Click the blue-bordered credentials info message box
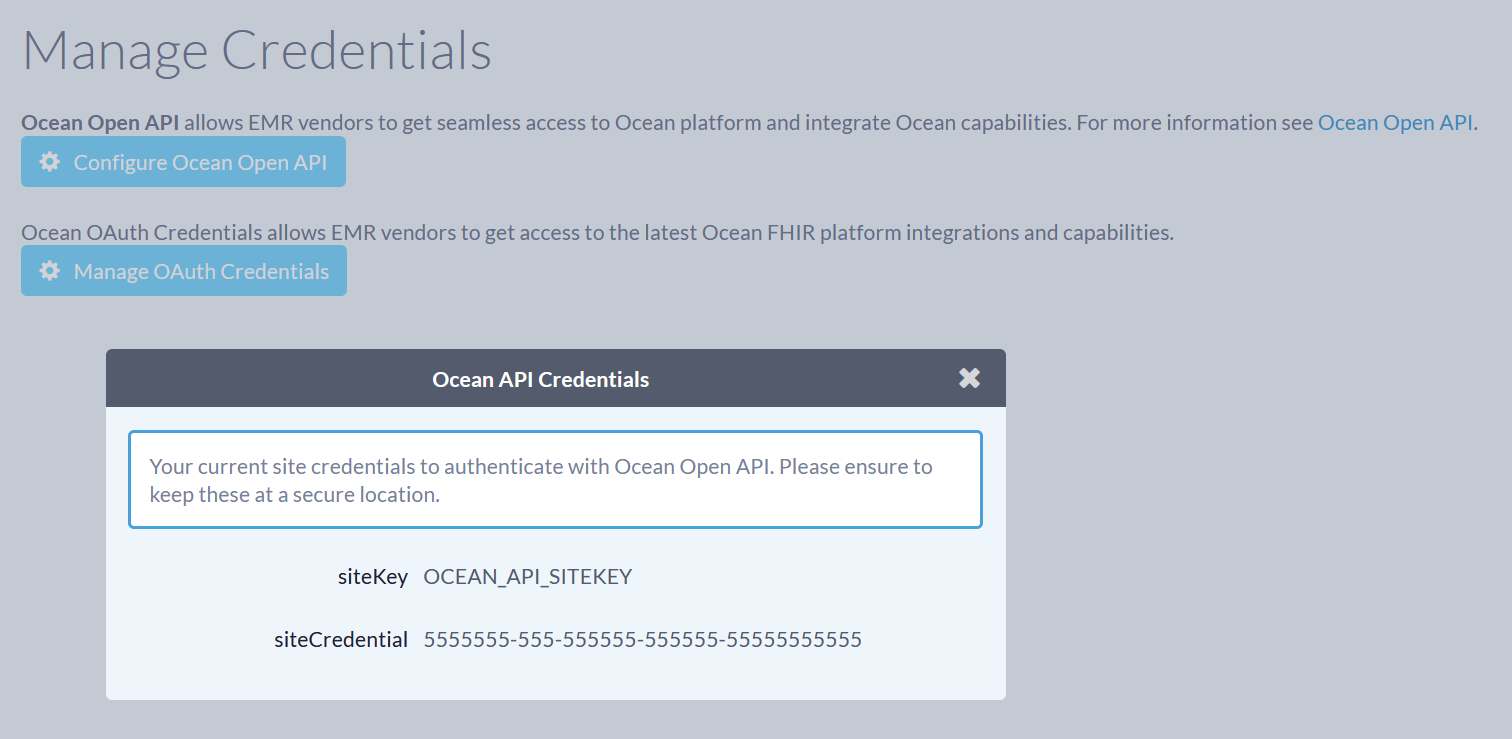 pyautogui.click(x=555, y=480)
